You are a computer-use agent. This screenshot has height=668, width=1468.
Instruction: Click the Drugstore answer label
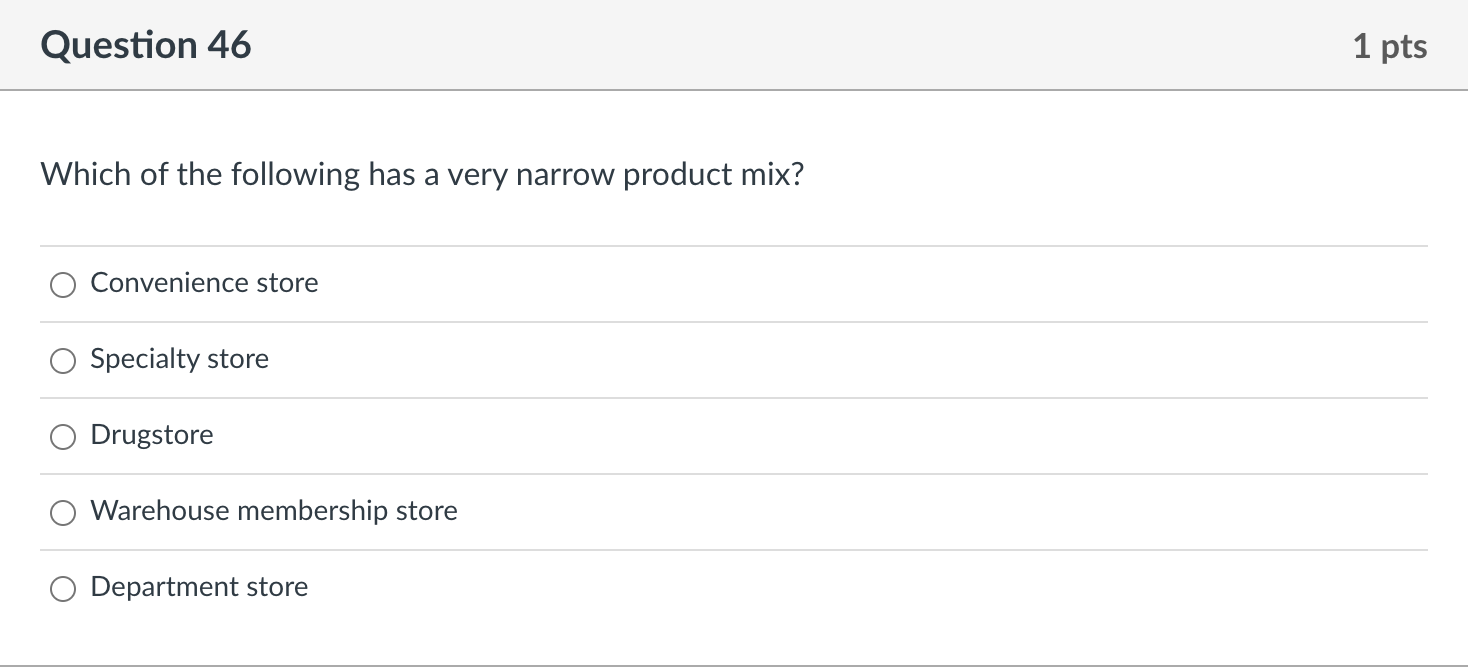point(151,434)
